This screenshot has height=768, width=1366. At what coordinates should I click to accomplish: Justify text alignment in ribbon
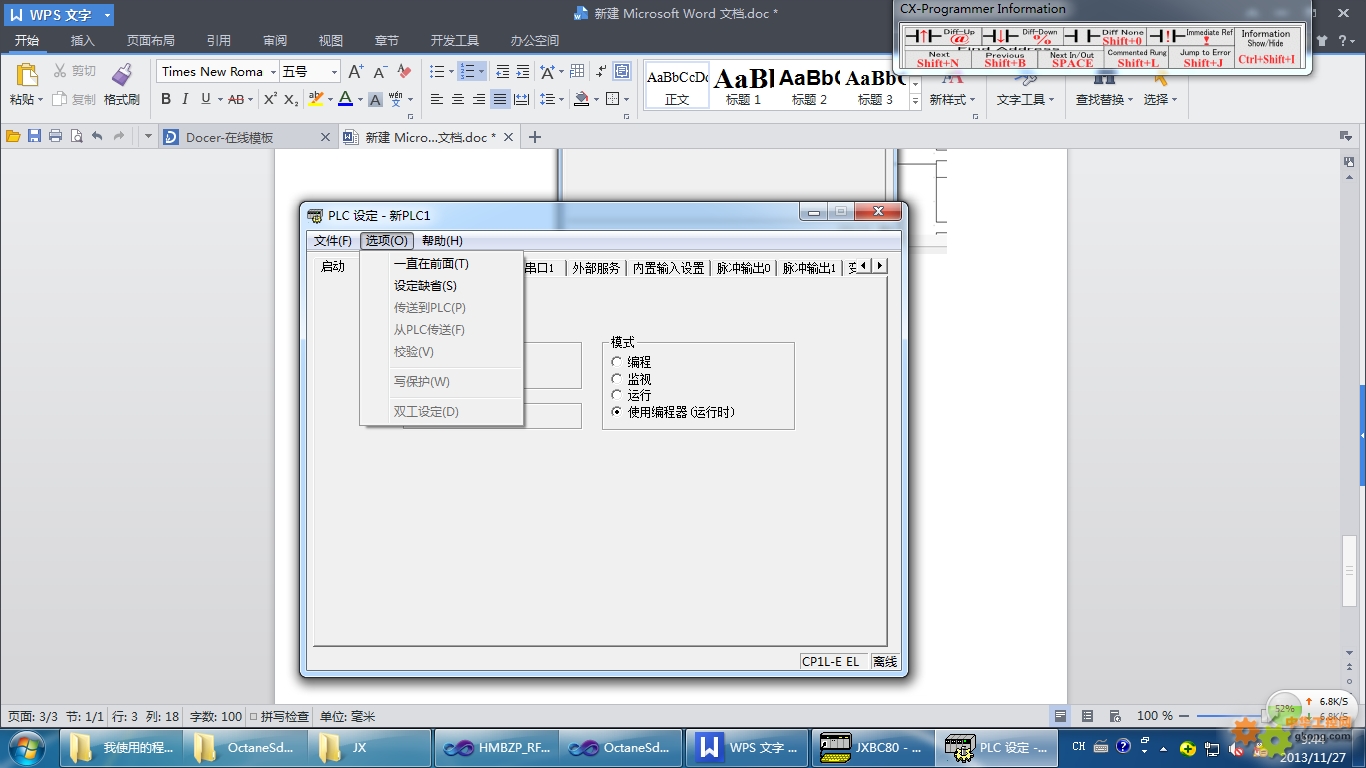pos(500,99)
